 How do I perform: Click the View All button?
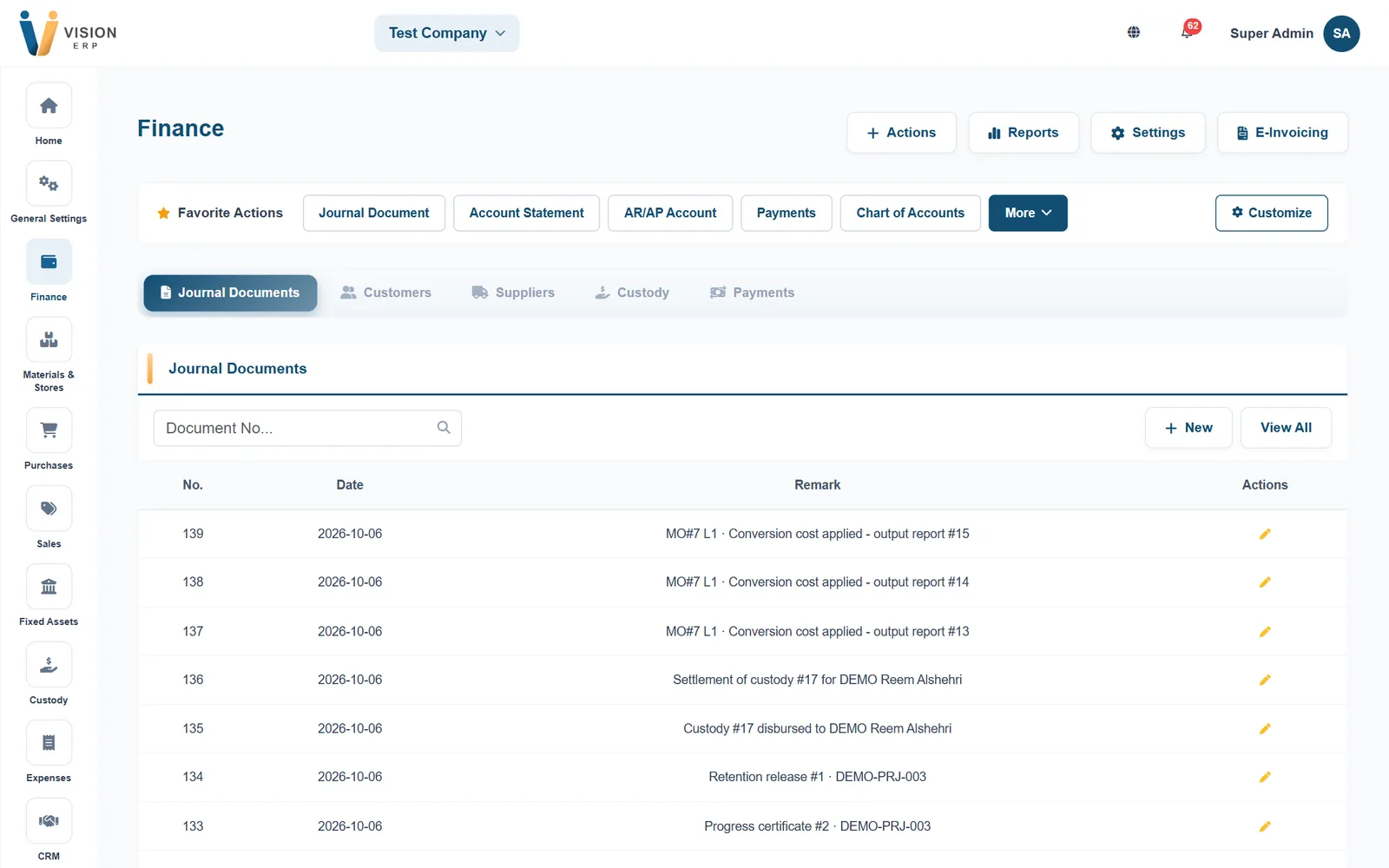[x=1286, y=428]
